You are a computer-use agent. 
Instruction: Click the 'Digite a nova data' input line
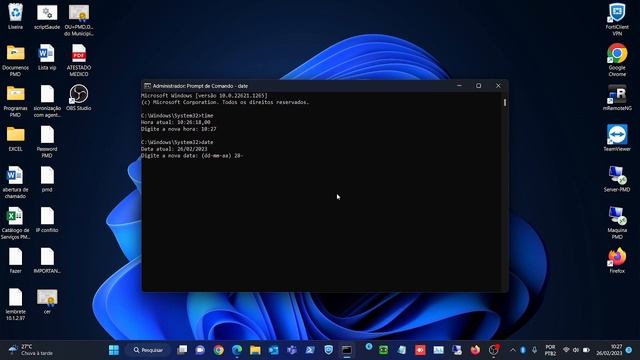tap(192, 156)
